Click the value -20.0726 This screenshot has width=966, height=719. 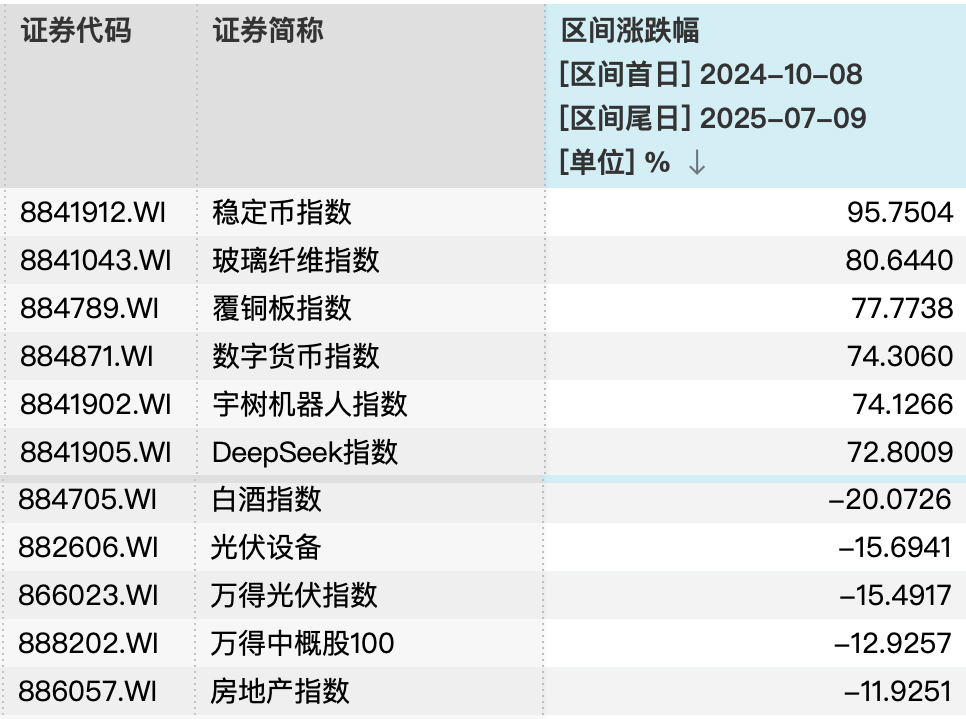click(890, 499)
